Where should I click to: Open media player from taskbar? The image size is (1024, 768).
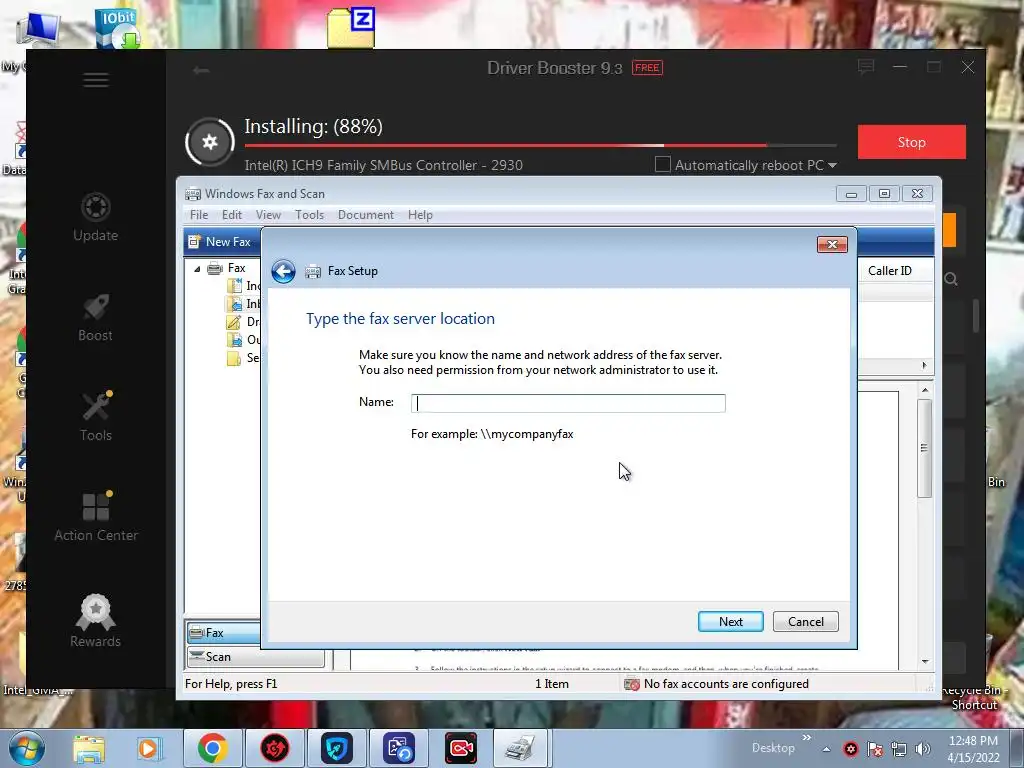(148, 748)
